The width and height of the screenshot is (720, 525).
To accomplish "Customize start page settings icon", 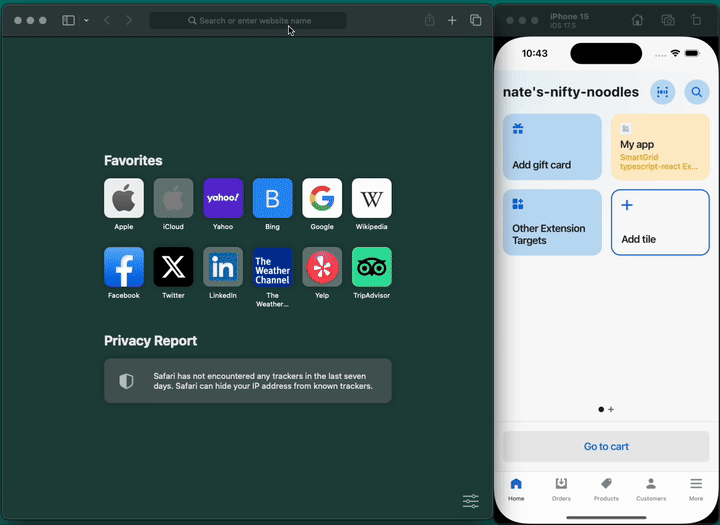I will [471, 501].
